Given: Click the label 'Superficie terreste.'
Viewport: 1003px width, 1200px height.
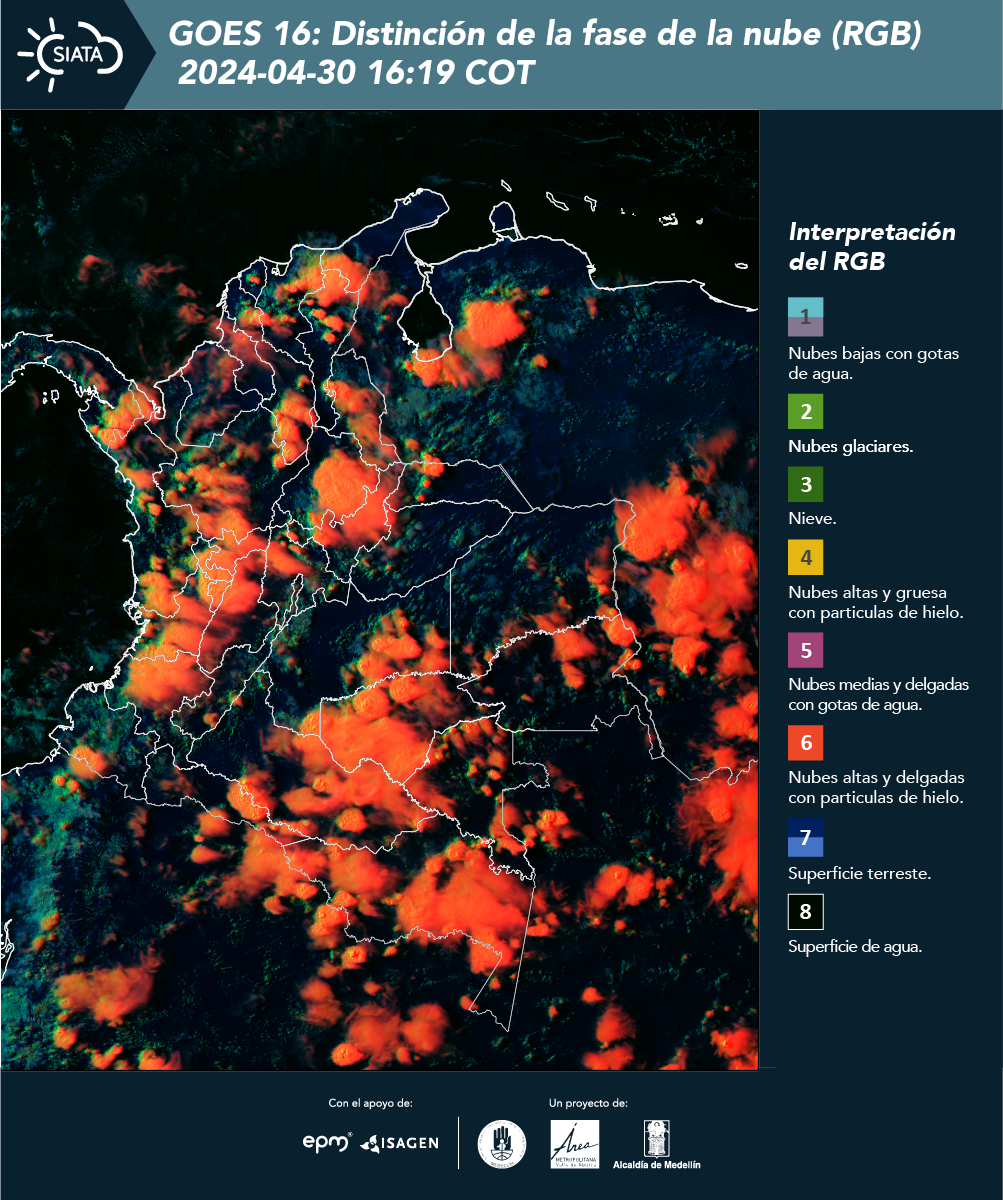Looking at the screenshot, I should pyautogui.click(x=860, y=874).
